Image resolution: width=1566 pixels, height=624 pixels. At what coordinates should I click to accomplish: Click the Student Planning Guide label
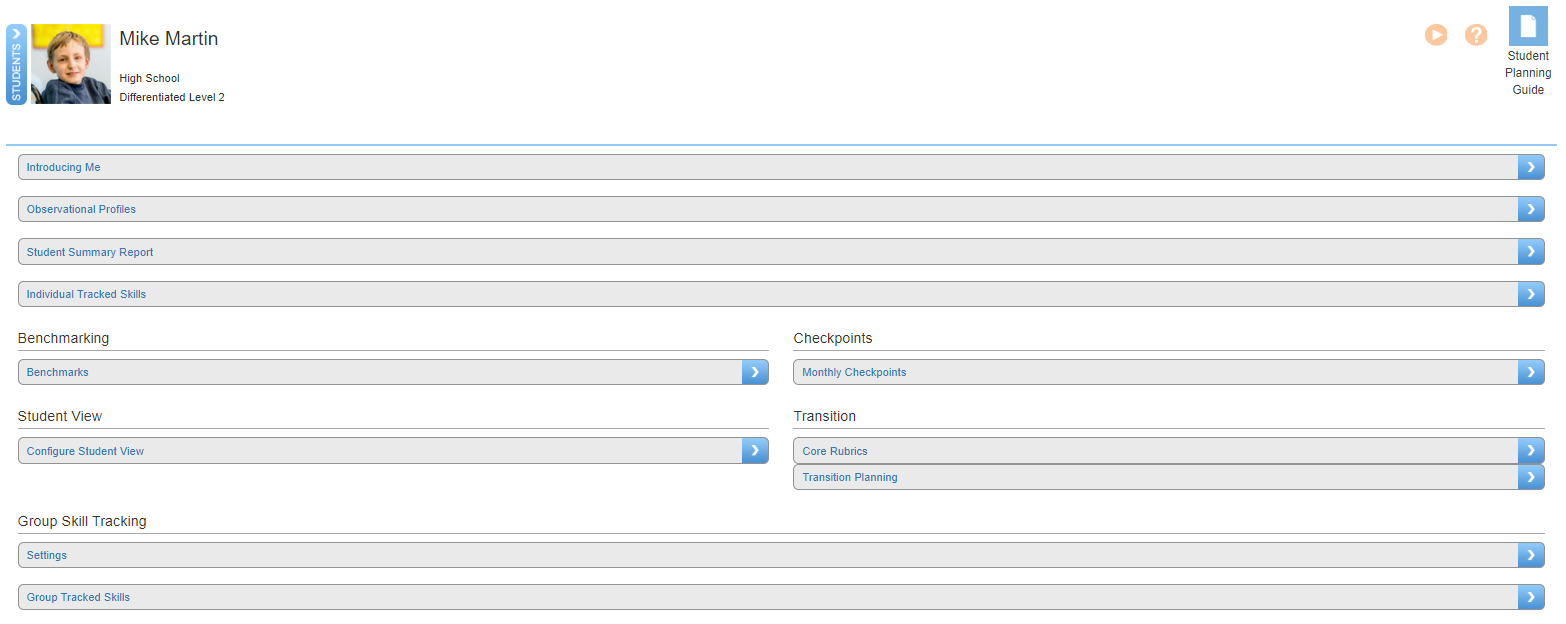pos(1528,73)
